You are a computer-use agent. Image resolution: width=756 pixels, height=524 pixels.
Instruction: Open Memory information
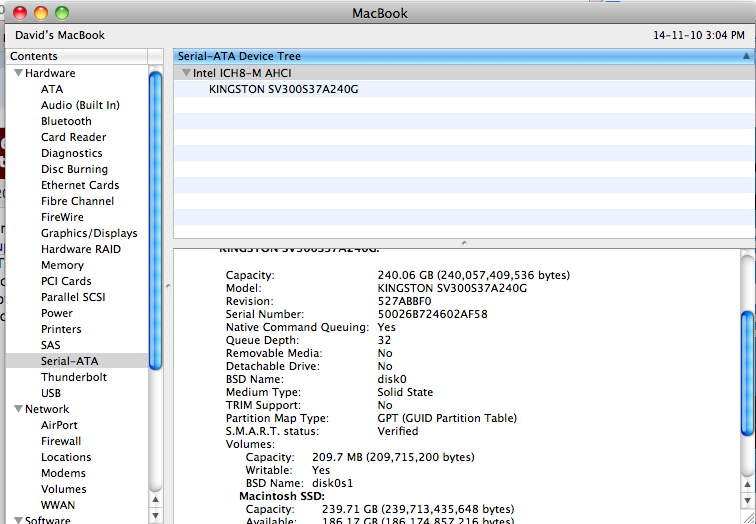pos(62,265)
